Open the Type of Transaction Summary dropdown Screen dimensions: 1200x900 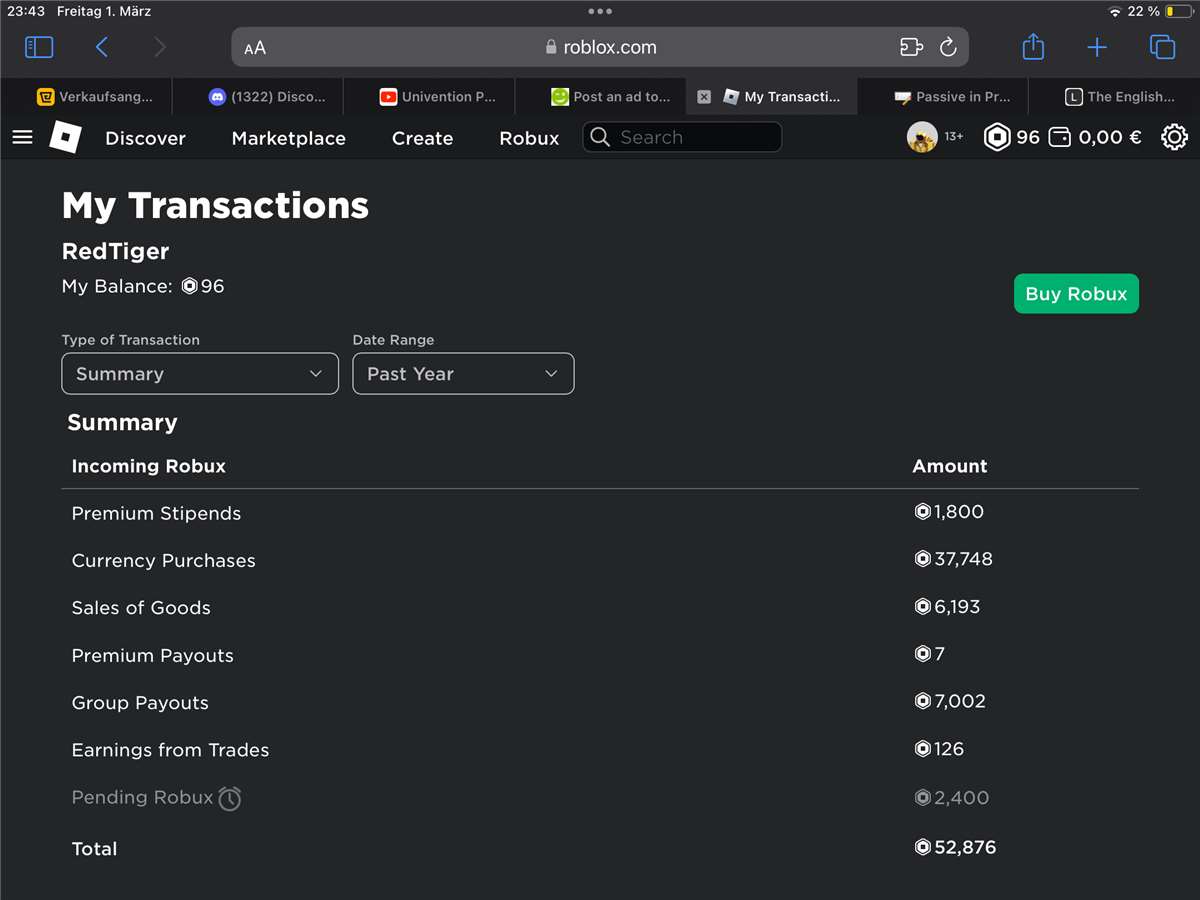200,373
